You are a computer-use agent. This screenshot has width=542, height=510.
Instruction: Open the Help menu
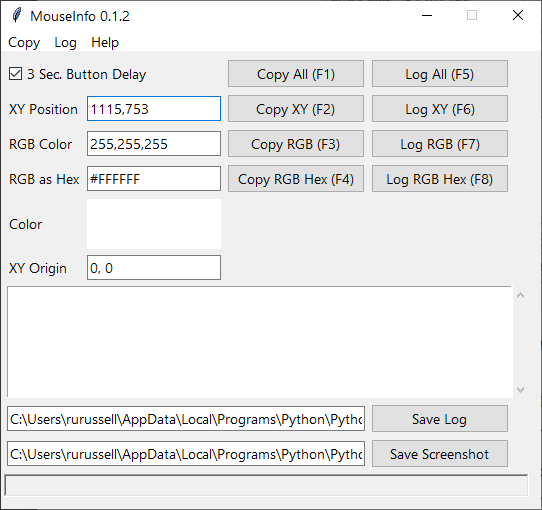[105, 43]
